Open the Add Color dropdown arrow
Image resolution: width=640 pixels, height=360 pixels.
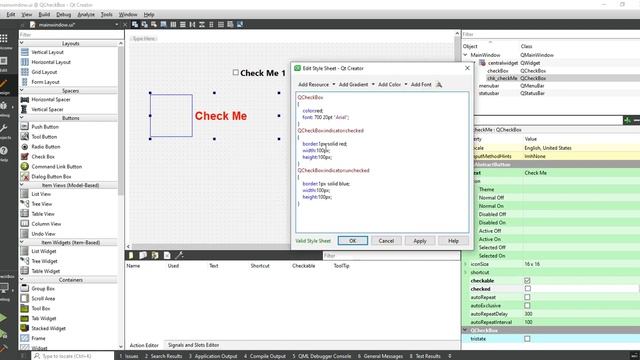406,84
